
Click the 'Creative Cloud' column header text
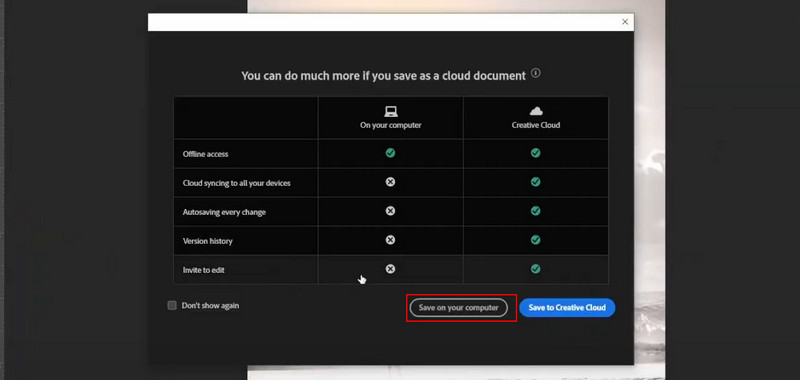pos(536,125)
